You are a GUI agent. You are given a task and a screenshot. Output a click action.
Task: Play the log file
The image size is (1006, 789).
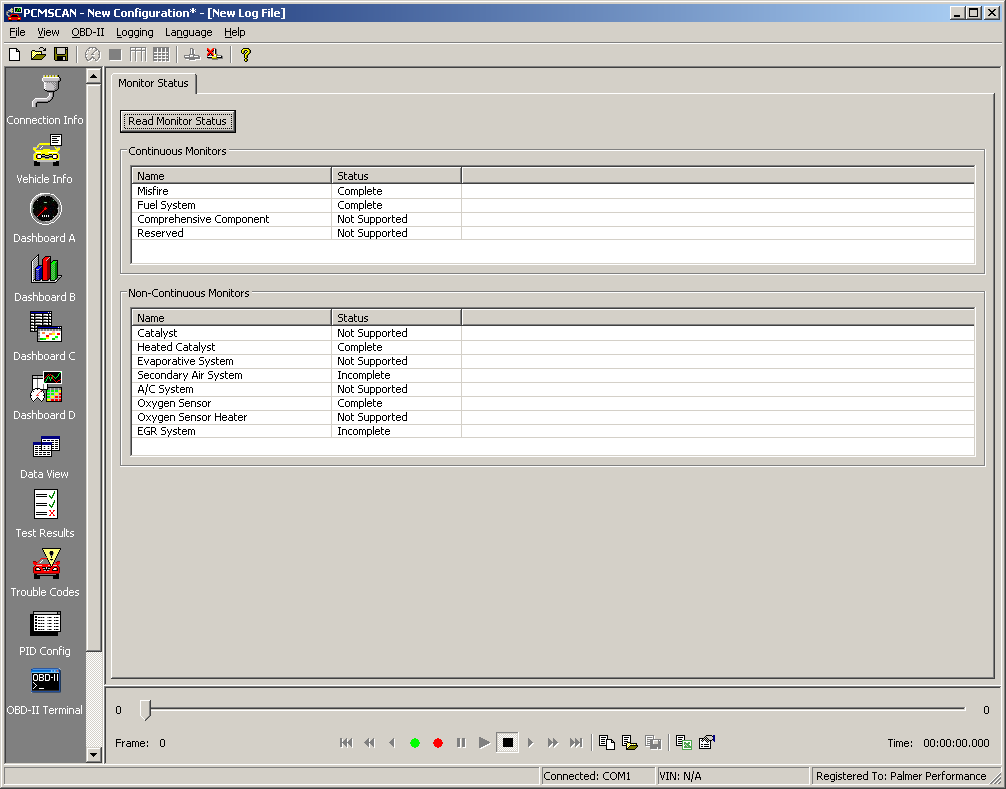coord(484,743)
